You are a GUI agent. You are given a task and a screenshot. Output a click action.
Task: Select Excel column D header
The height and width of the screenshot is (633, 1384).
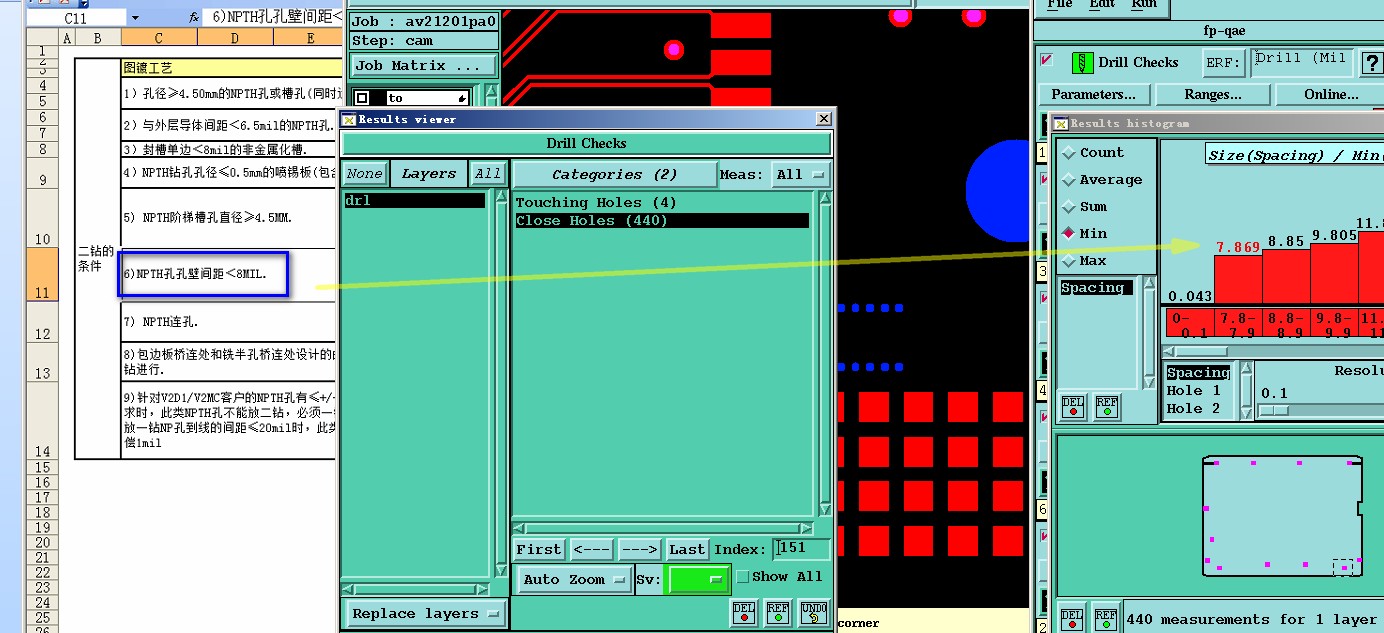pyautogui.click(x=235, y=38)
